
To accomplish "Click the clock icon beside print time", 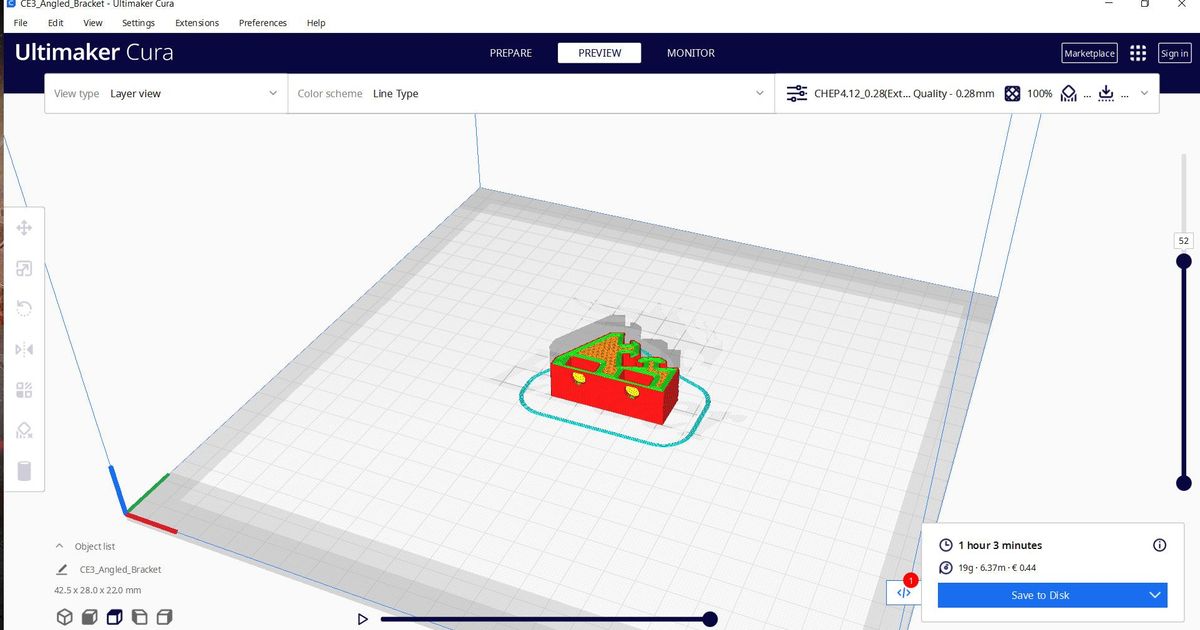I will [946, 545].
